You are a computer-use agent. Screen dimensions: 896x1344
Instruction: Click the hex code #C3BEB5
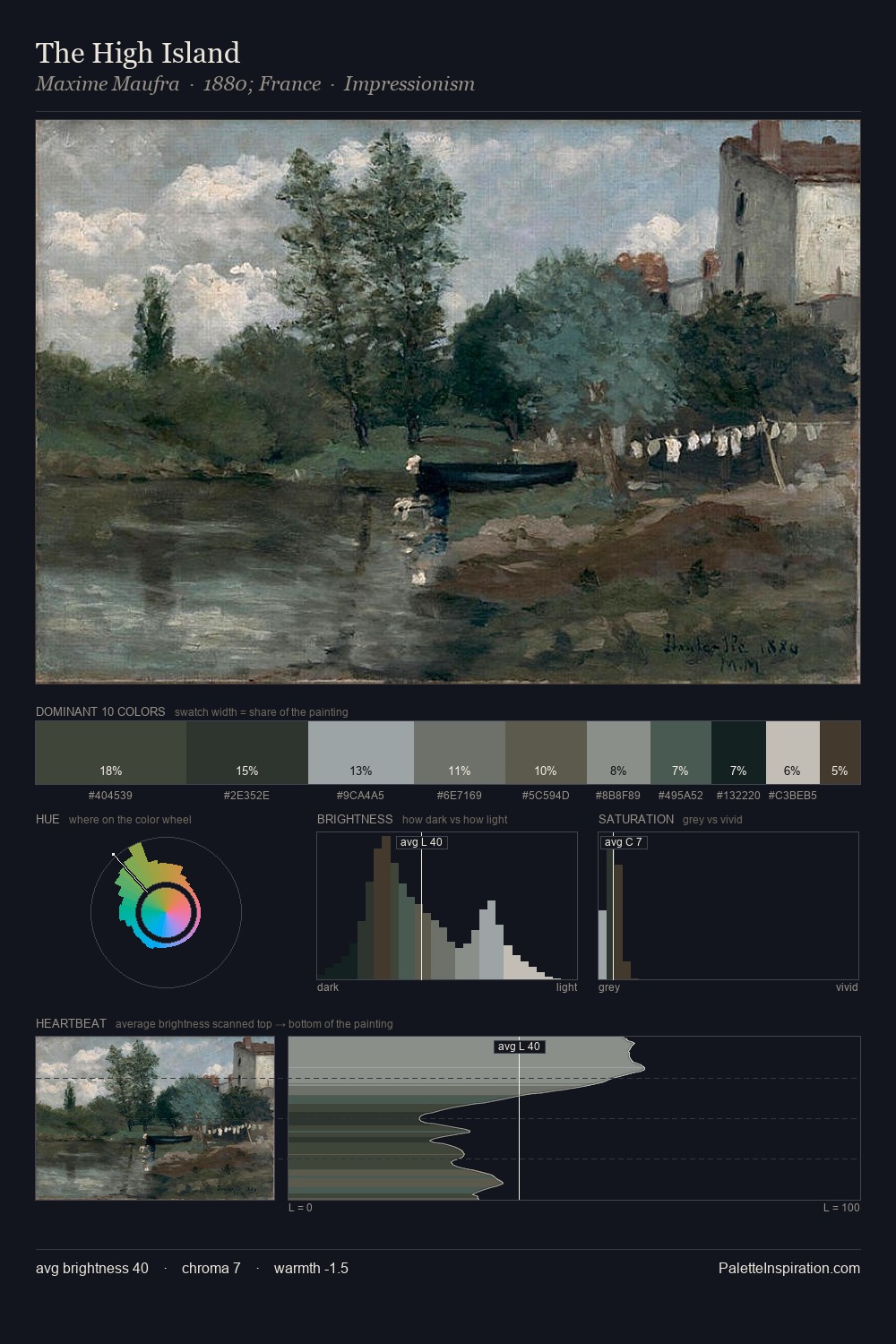point(793,796)
